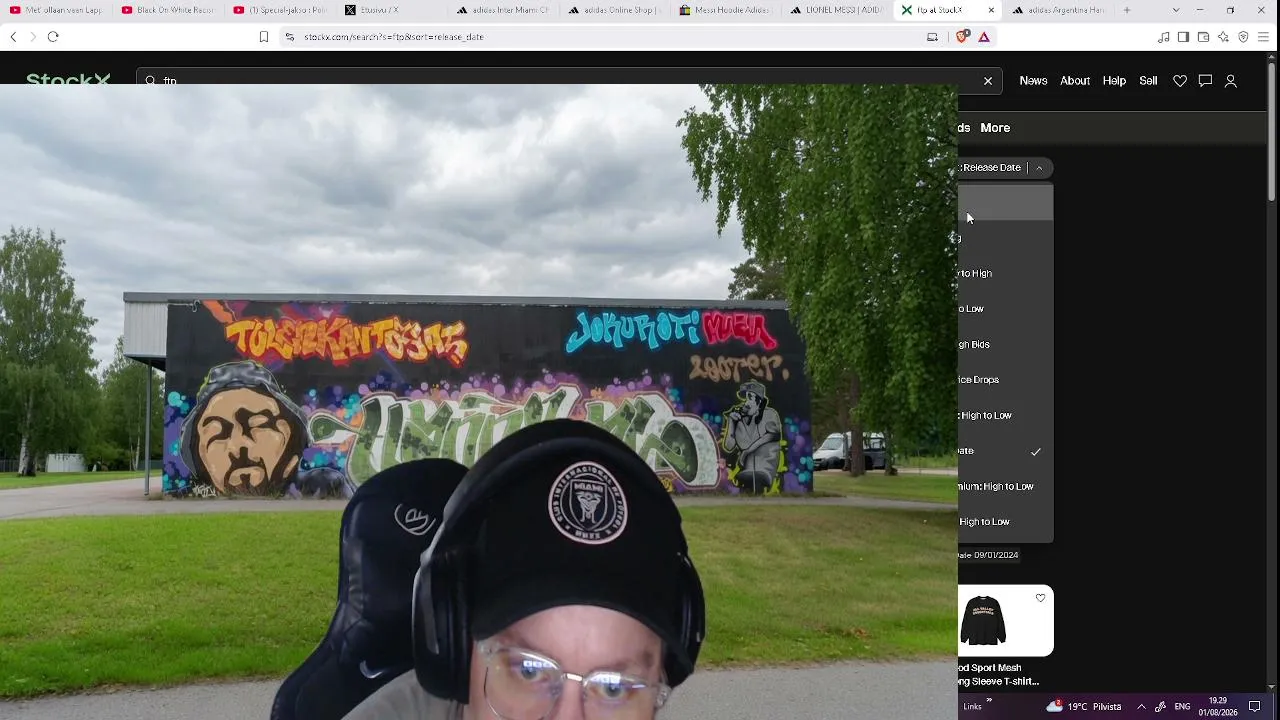Viewport: 1280px width, 720px height.
Task: Bookmark this page with the bookmark icon
Action: click(x=264, y=37)
